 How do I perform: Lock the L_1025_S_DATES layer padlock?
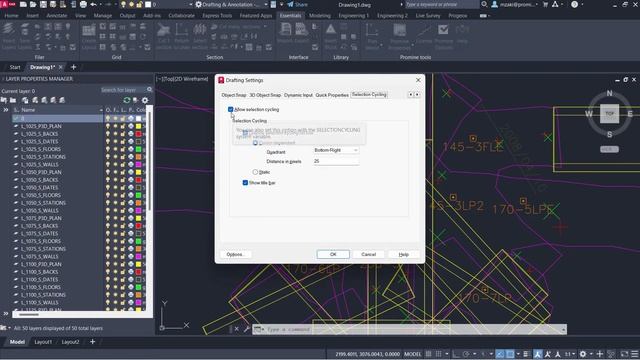(123, 142)
